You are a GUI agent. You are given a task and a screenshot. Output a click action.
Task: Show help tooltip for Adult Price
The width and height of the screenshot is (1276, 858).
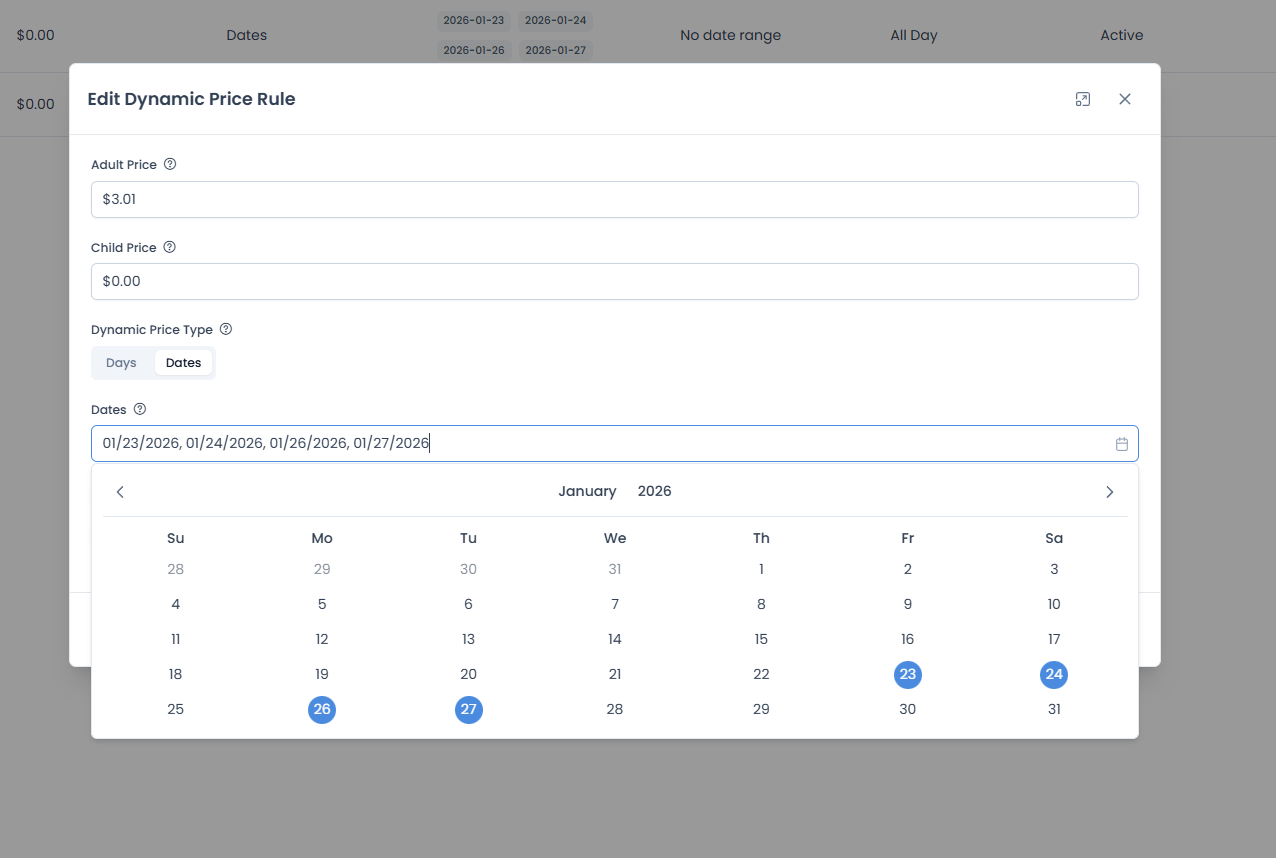(x=170, y=164)
